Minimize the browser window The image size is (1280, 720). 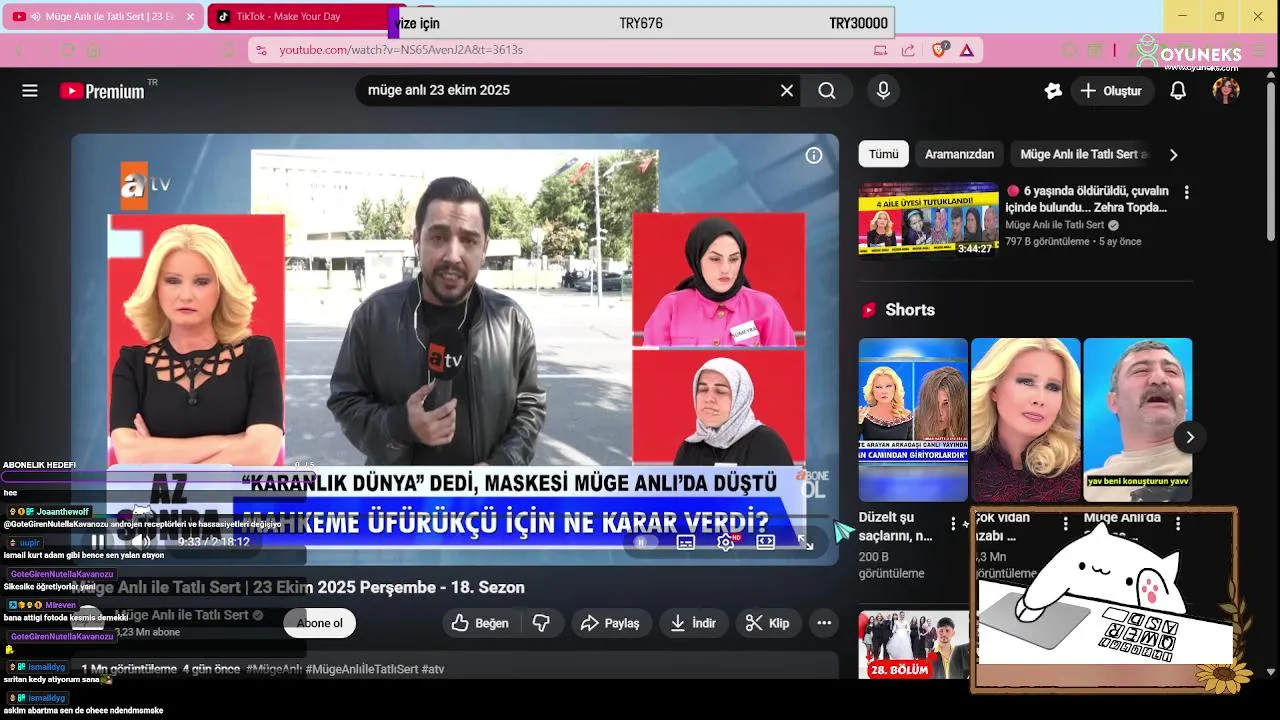[1182, 17]
